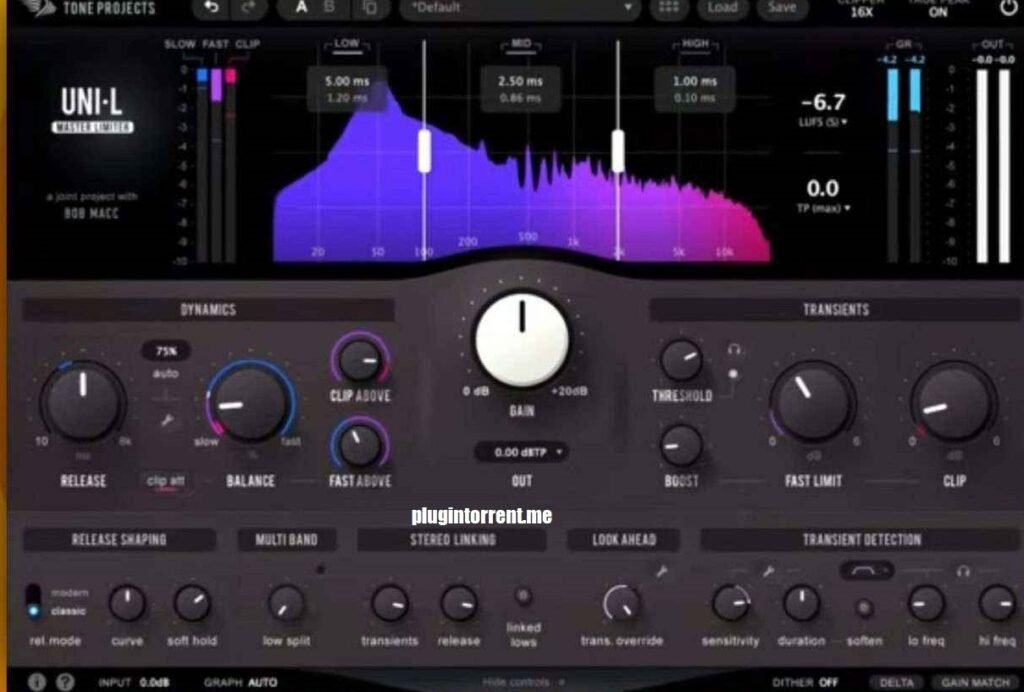Image resolution: width=1024 pixels, height=692 pixels.
Task: Open the preset browser grid icon
Action: tap(669, 8)
